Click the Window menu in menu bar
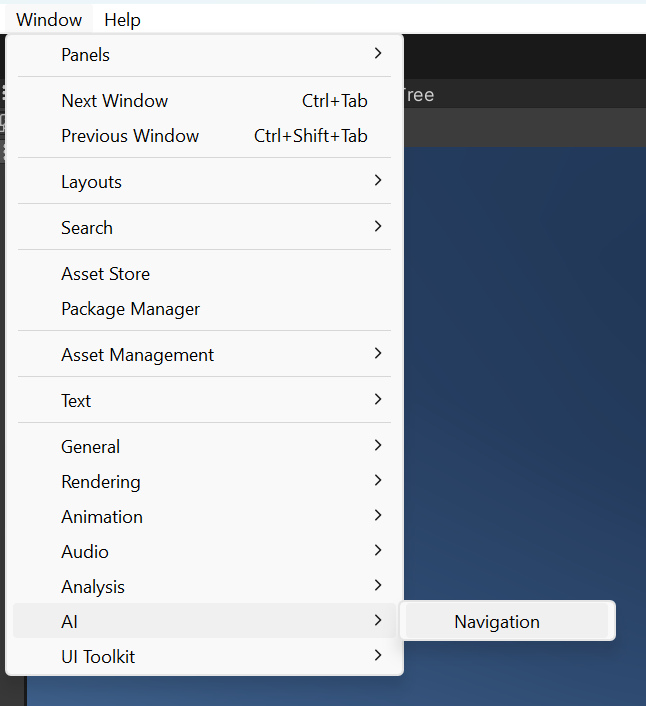646x706 pixels. click(x=49, y=20)
